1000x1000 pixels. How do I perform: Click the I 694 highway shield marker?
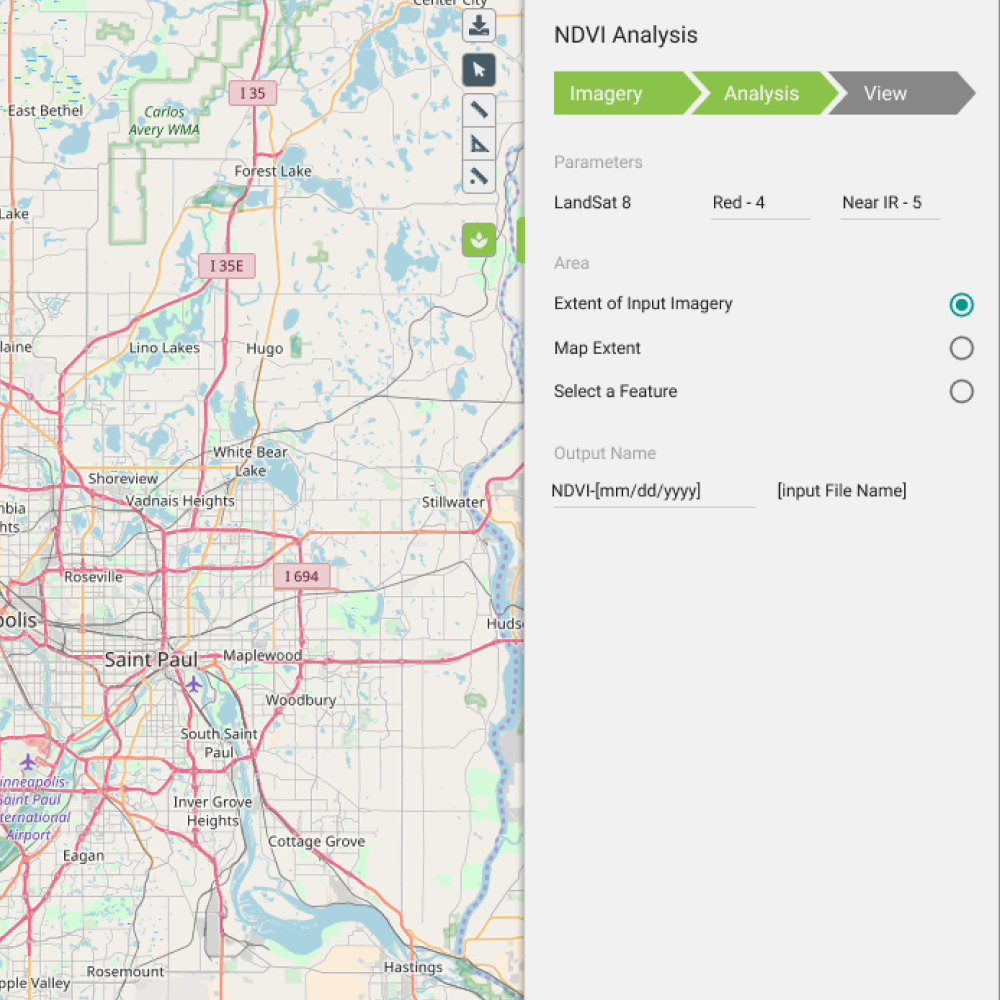pyautogui.click(x=301, y=576)
